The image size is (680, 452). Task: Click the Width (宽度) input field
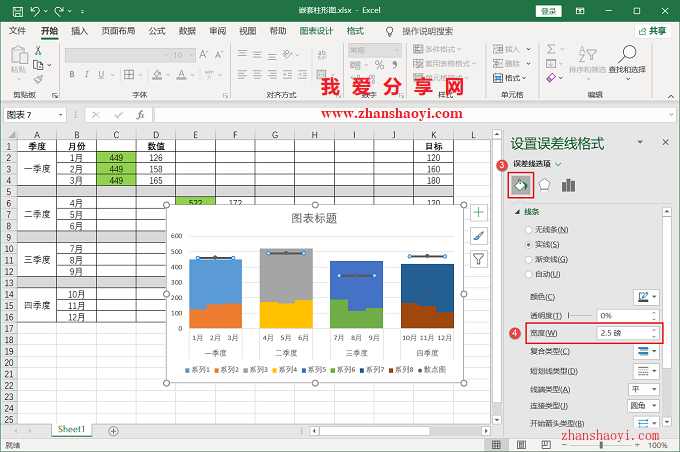pos(628,333)
